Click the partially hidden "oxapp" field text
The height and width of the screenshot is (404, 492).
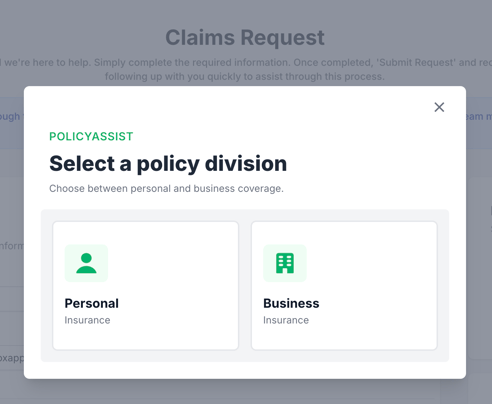click(12, 358)
